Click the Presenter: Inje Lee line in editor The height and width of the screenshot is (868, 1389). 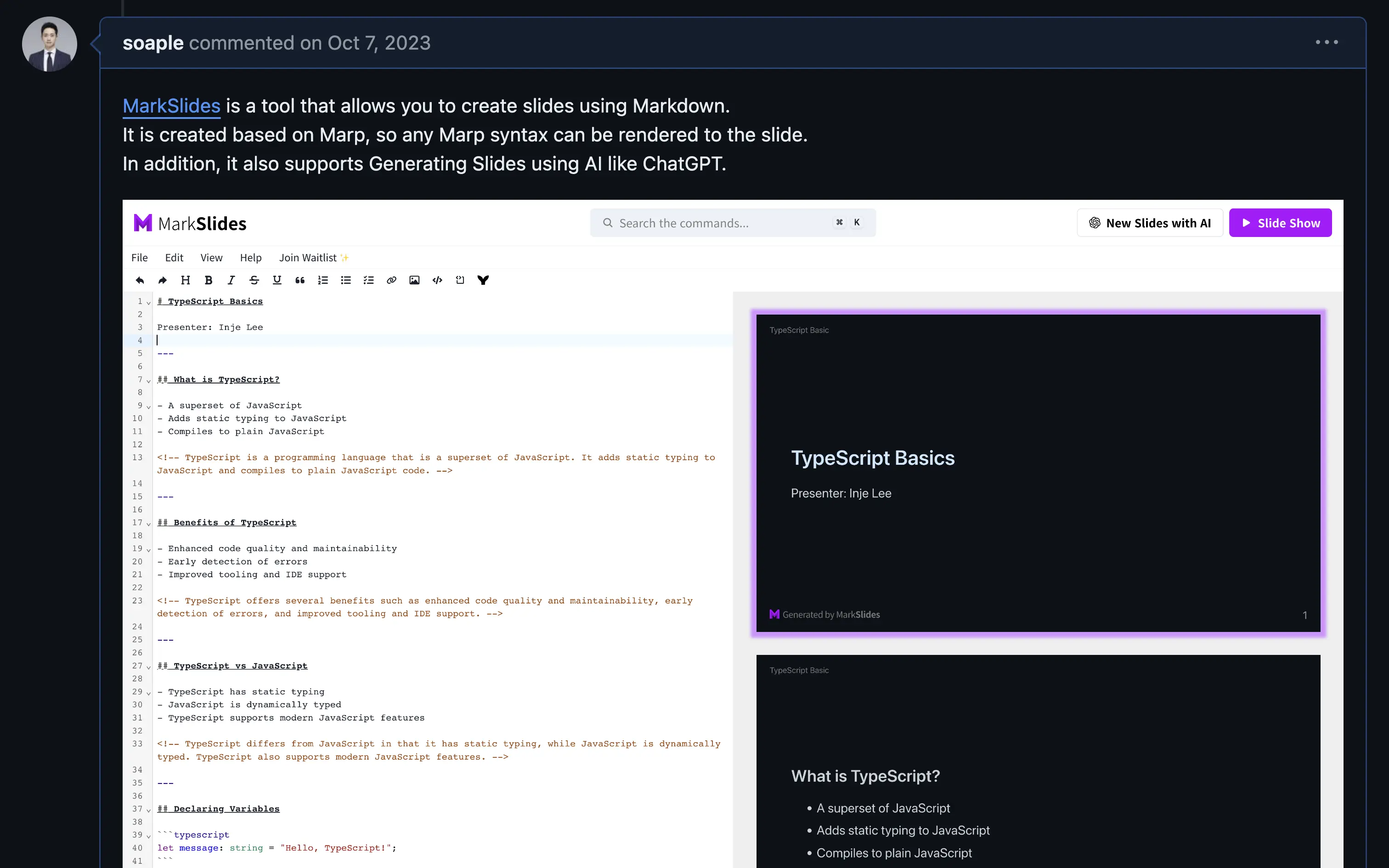coord(210,327)
